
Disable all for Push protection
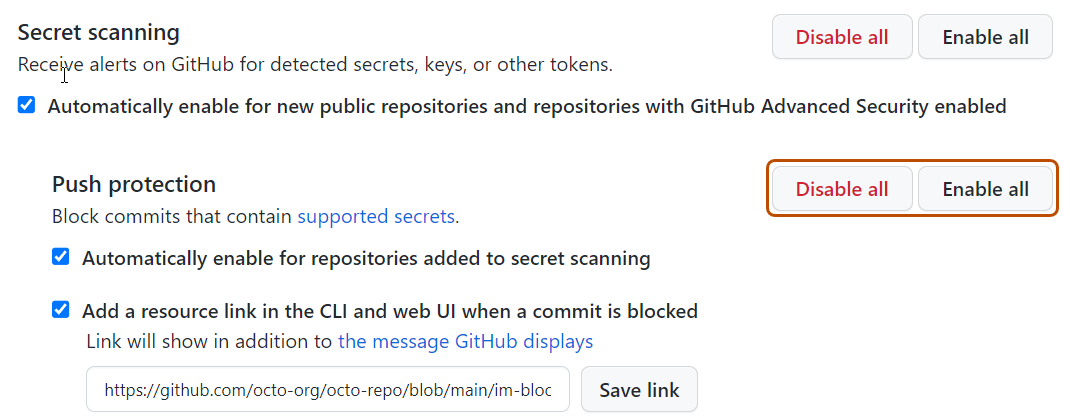842,189
